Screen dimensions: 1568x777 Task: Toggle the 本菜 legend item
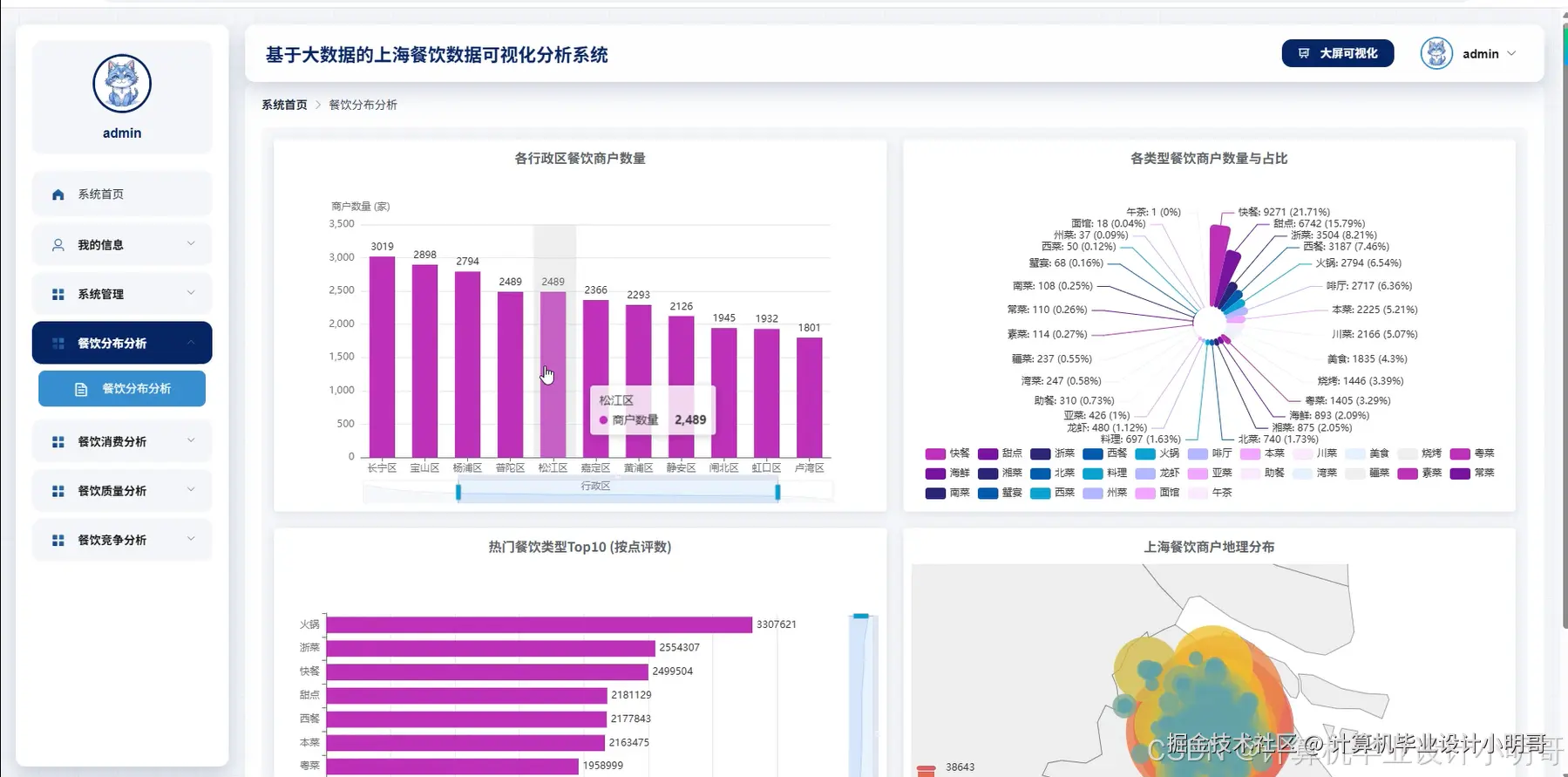(x=1262, y=453)
